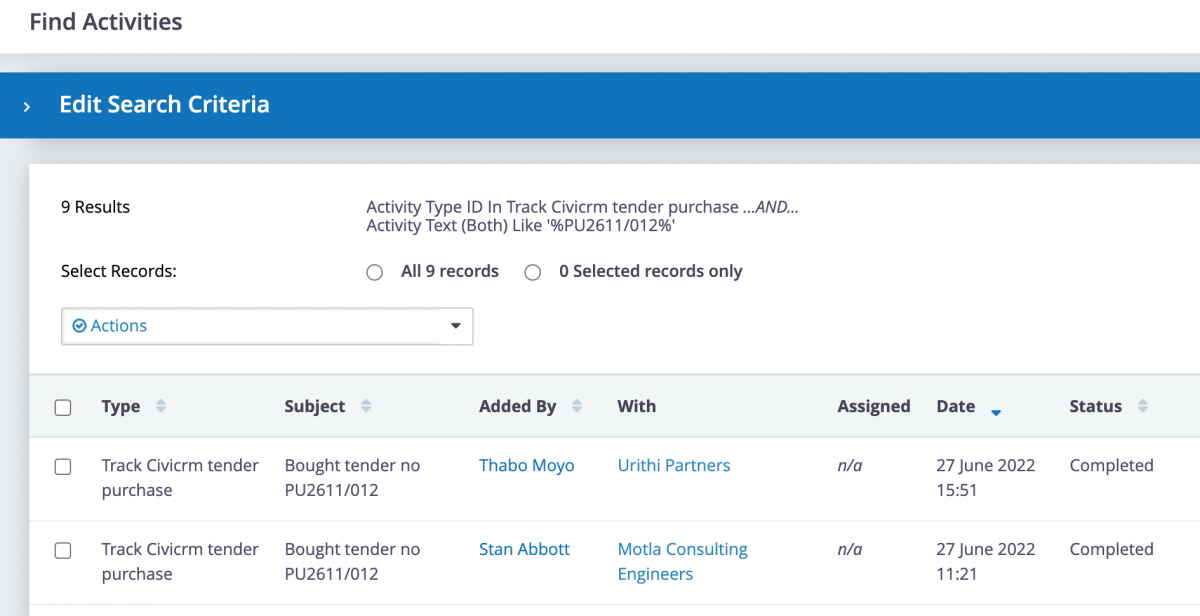This screenshot has width=1200, height=616.
Task: Choose the Selected records only radio option
Action: click(533, 272)
